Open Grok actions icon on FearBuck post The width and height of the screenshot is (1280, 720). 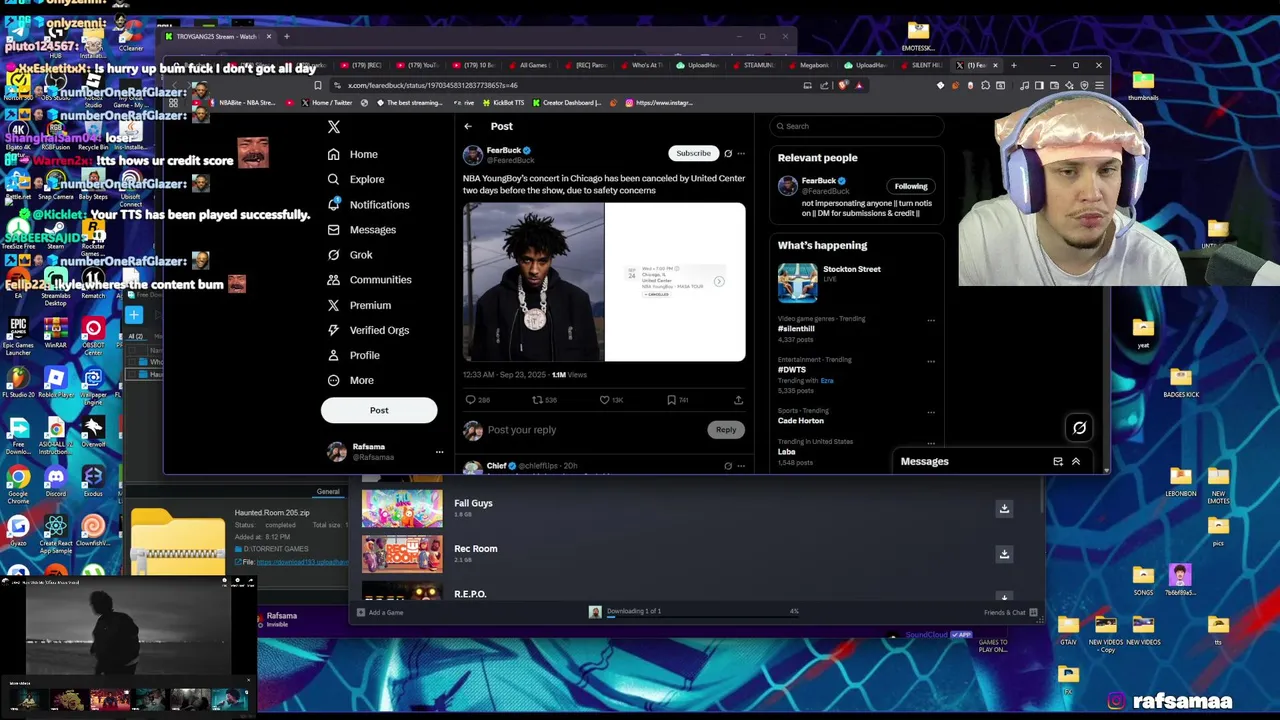click(x=728, y=154)
